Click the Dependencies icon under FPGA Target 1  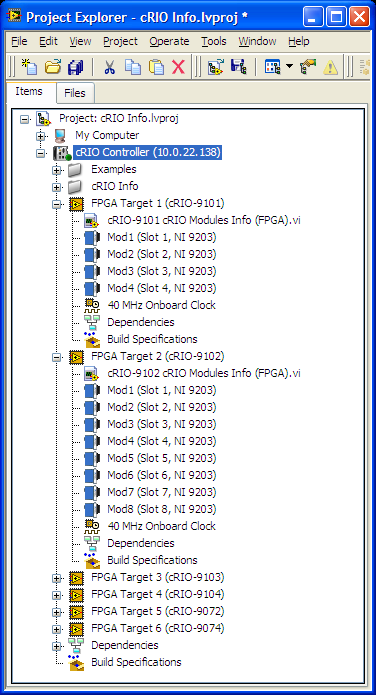coord(92,323)
